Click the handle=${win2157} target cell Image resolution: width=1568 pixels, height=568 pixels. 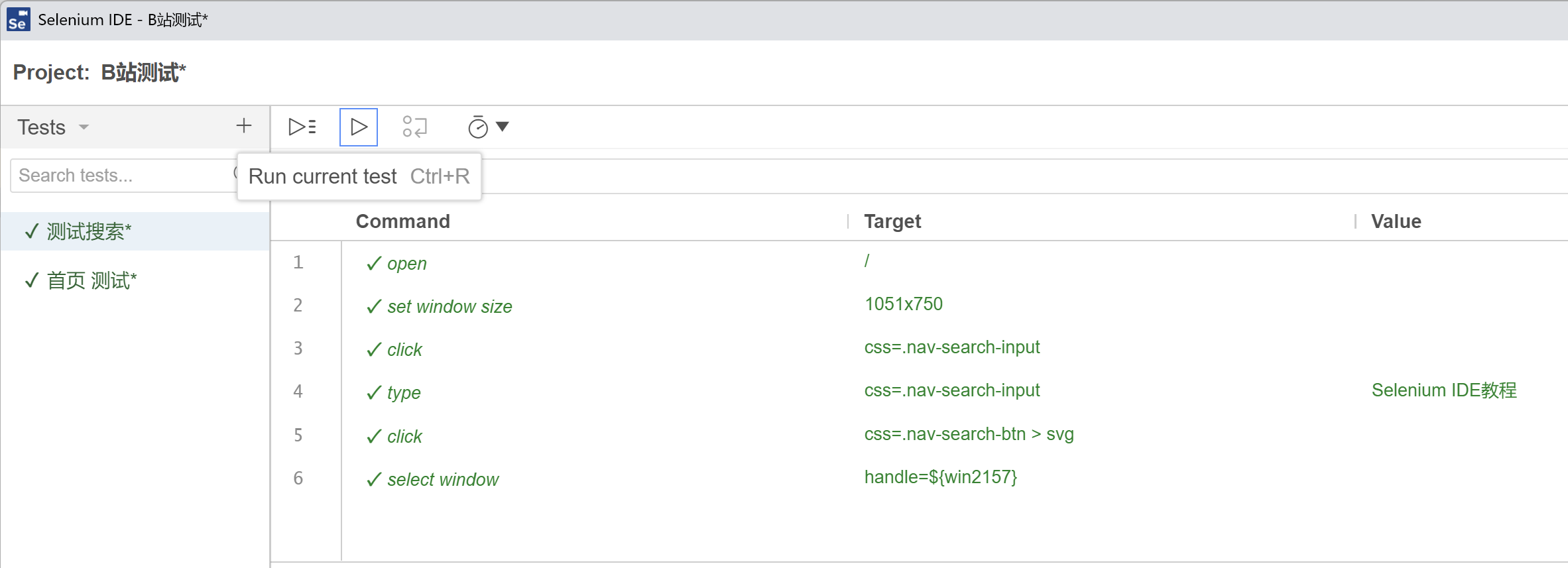pos(940,477)
